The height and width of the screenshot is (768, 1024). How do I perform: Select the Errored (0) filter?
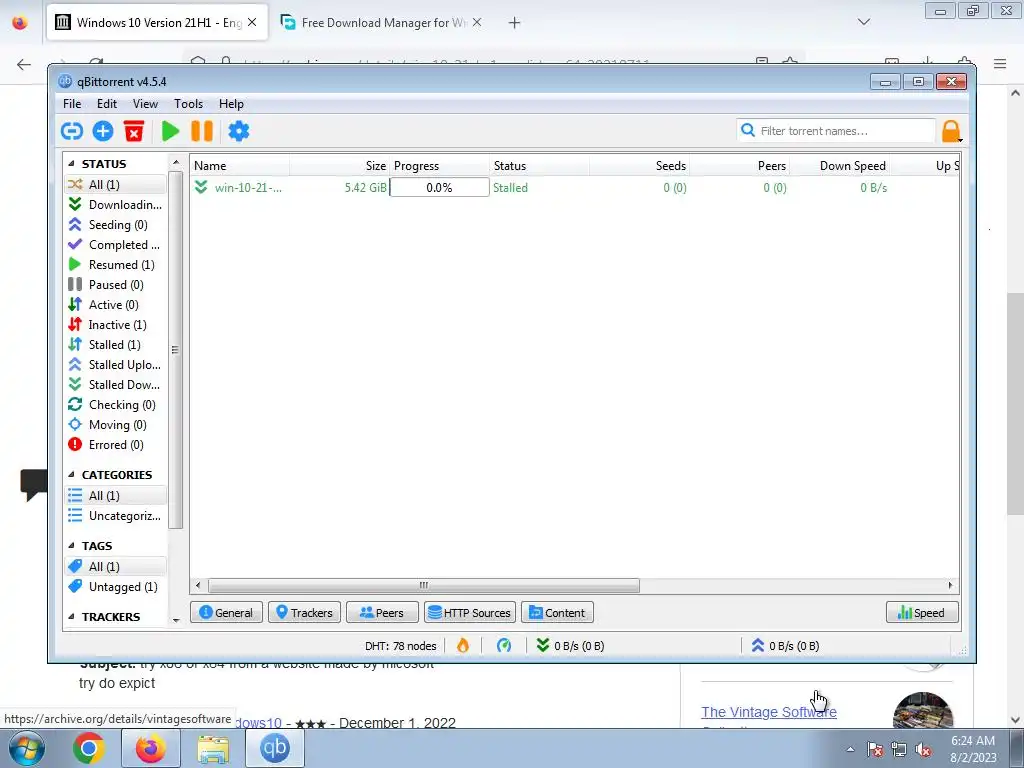pyautogui.click(x=116, y=445)
